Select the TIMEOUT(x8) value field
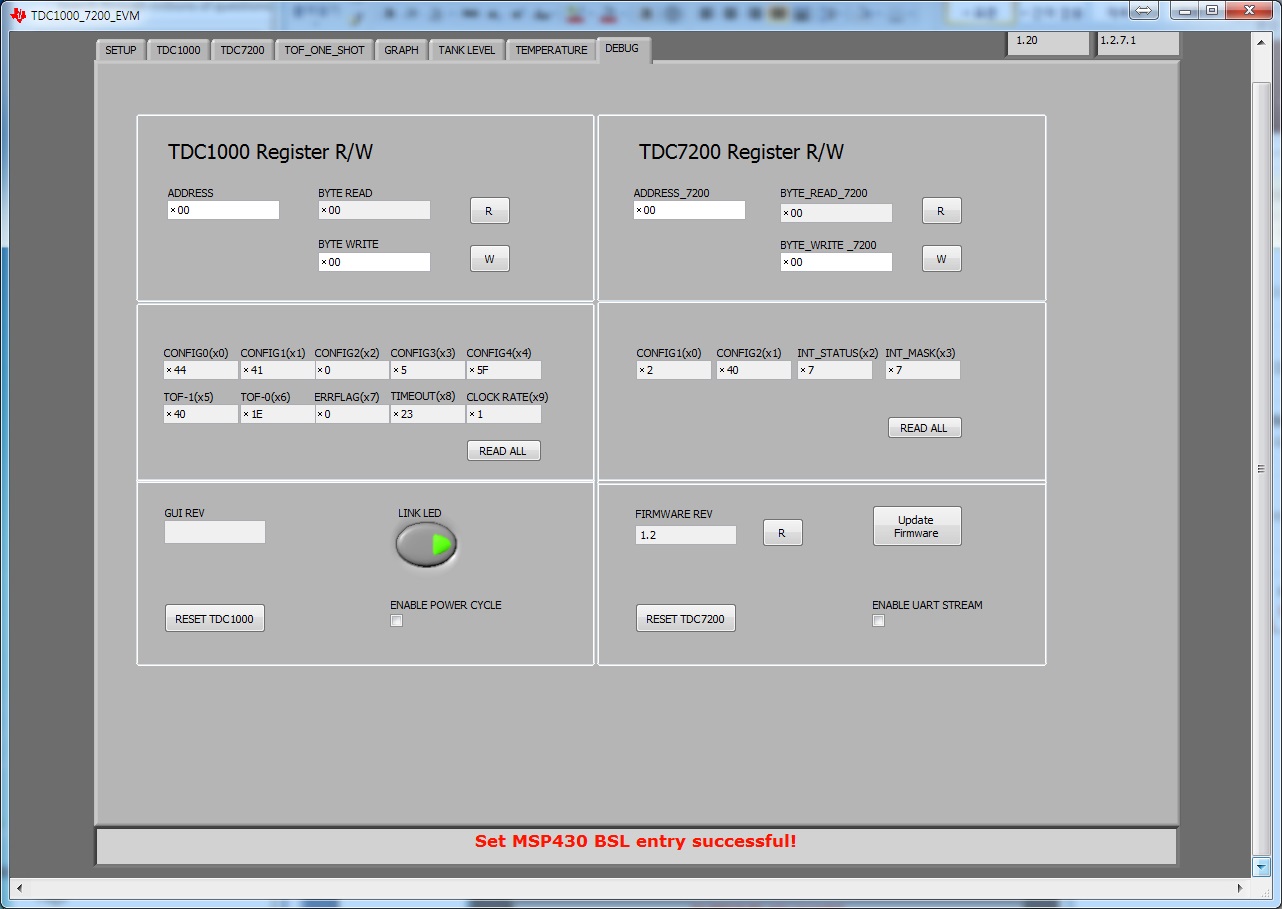This screenshot has width=1282, height=909. [x=427, y=414]
